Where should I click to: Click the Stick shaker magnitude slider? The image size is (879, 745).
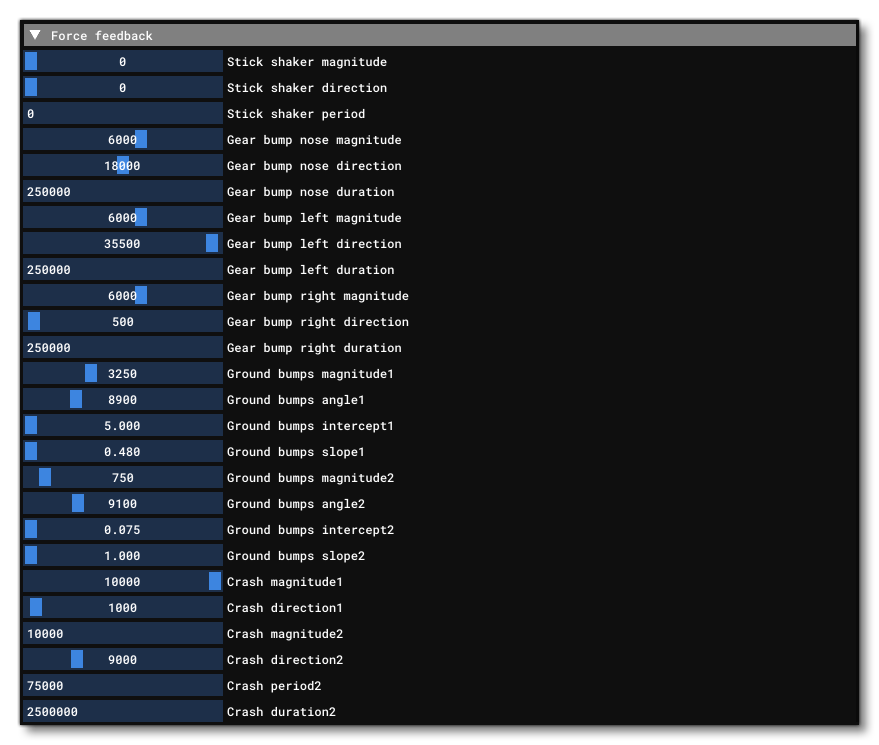point(123,62)
